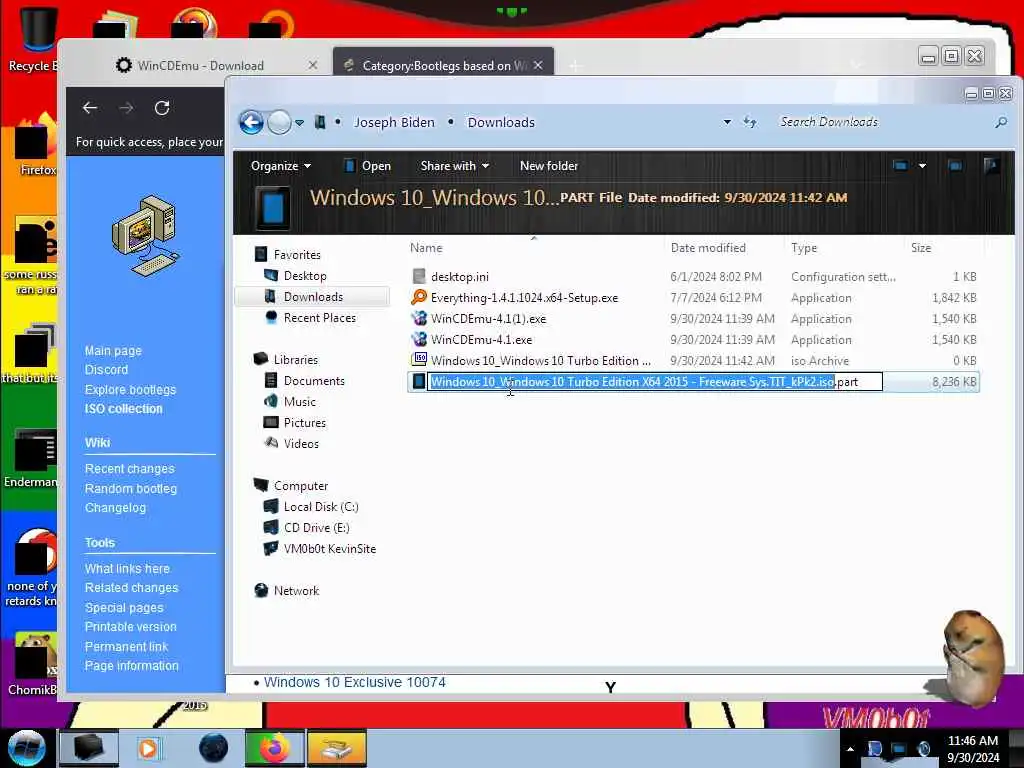This screenshot has height=768, width=1024.
Task: Open Main page wiki link
Action: [113, 351]
